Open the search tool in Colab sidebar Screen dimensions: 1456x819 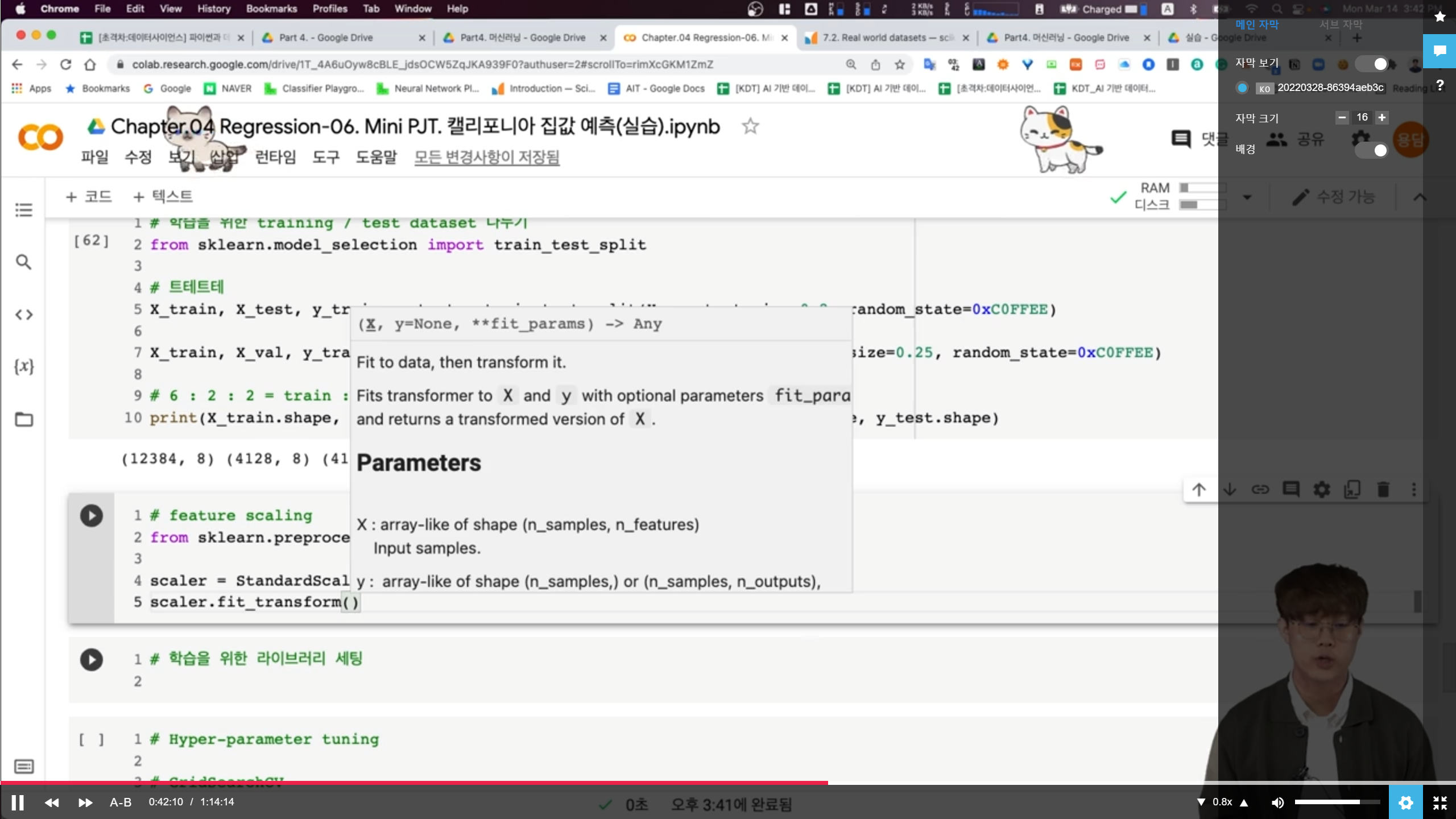(x=23, y=262)
